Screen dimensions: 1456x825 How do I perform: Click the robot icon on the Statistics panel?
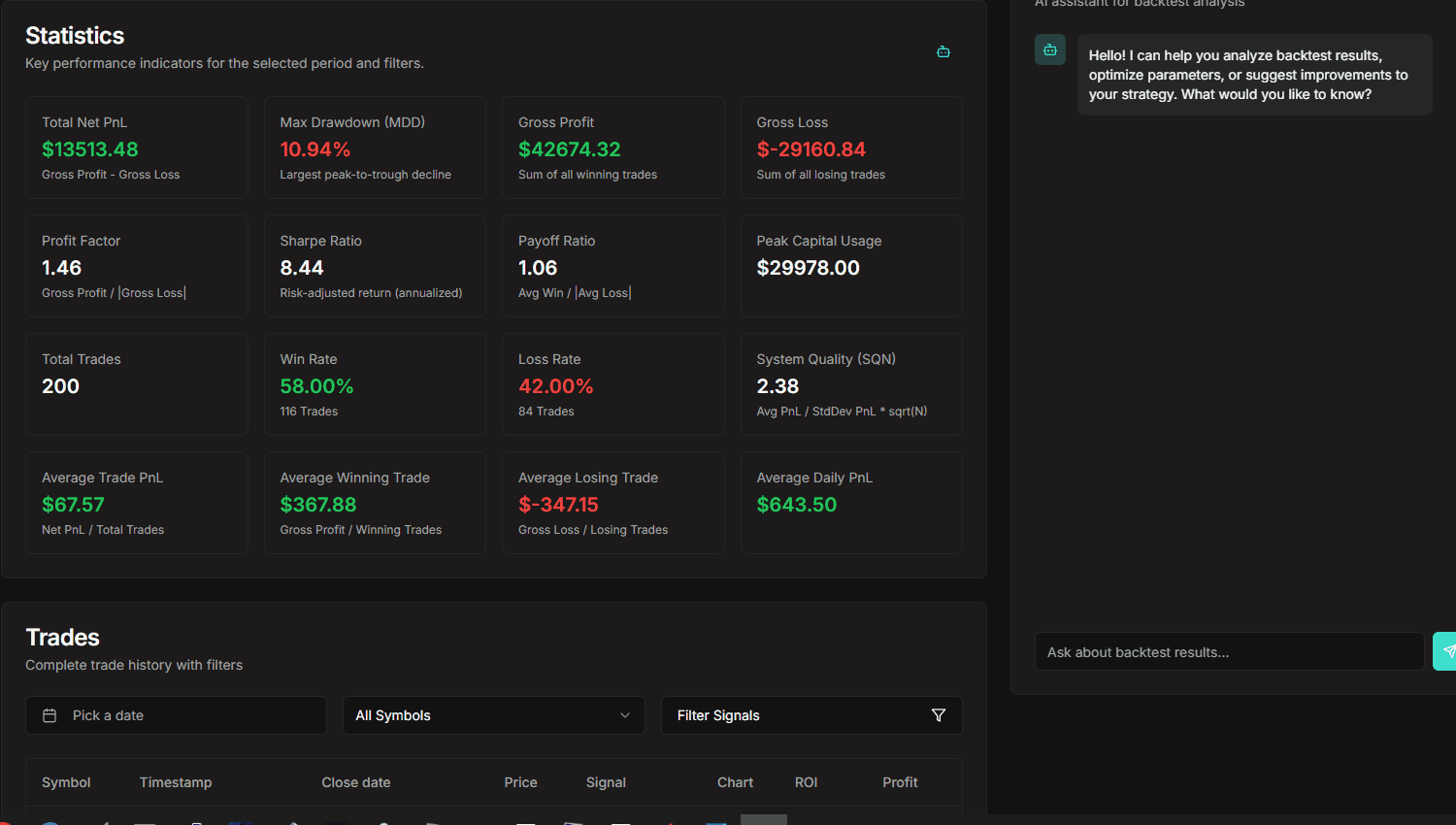coord(943,51)
